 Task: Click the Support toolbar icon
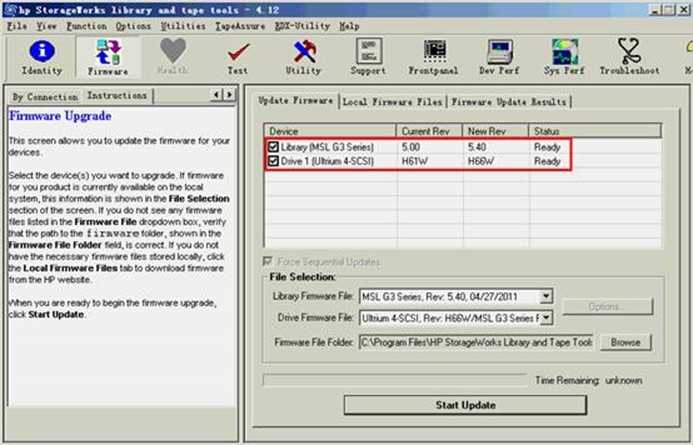click(368, 57)
